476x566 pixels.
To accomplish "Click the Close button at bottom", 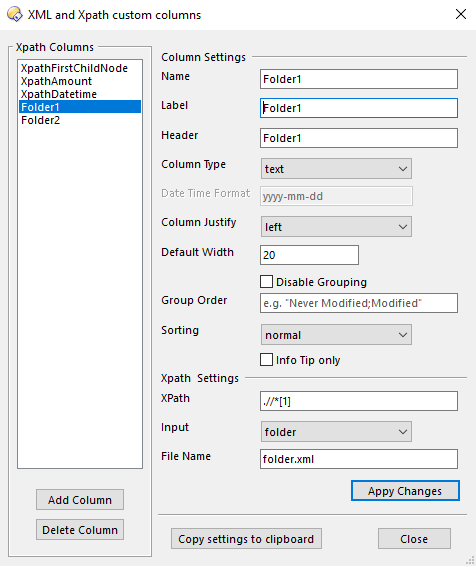I will pyautogui.click(x=414, y=539).
